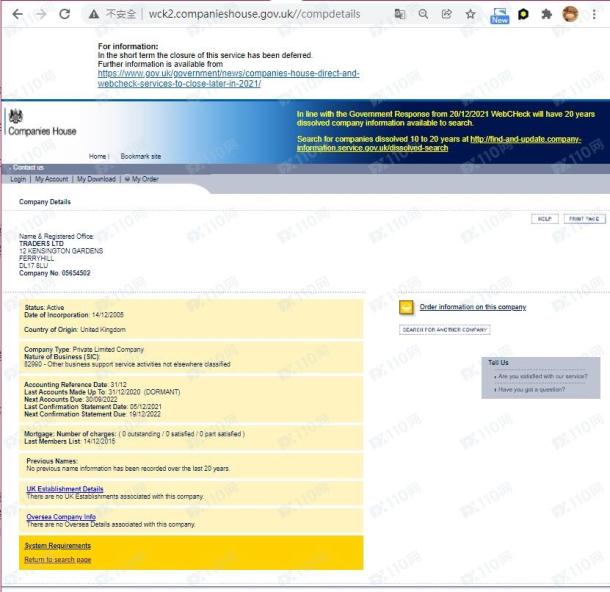The image size is (610, 592).
Task: Click 'Country of Origin: United Kingdom' line
Action: (75, 329)
